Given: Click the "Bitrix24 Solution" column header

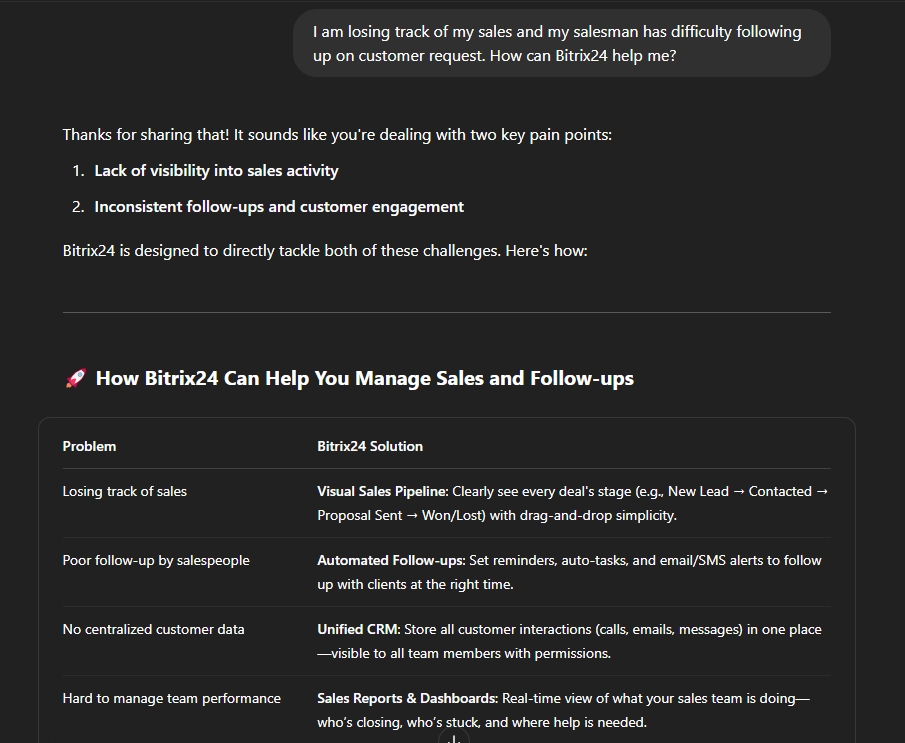Looking at the screenshot, I should click(x=370, y=446).
